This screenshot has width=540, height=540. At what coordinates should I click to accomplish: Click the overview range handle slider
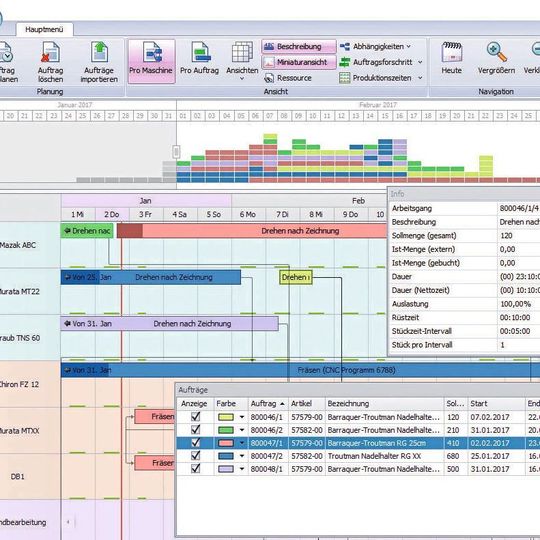pyautogui.click(x=176, y=152)
